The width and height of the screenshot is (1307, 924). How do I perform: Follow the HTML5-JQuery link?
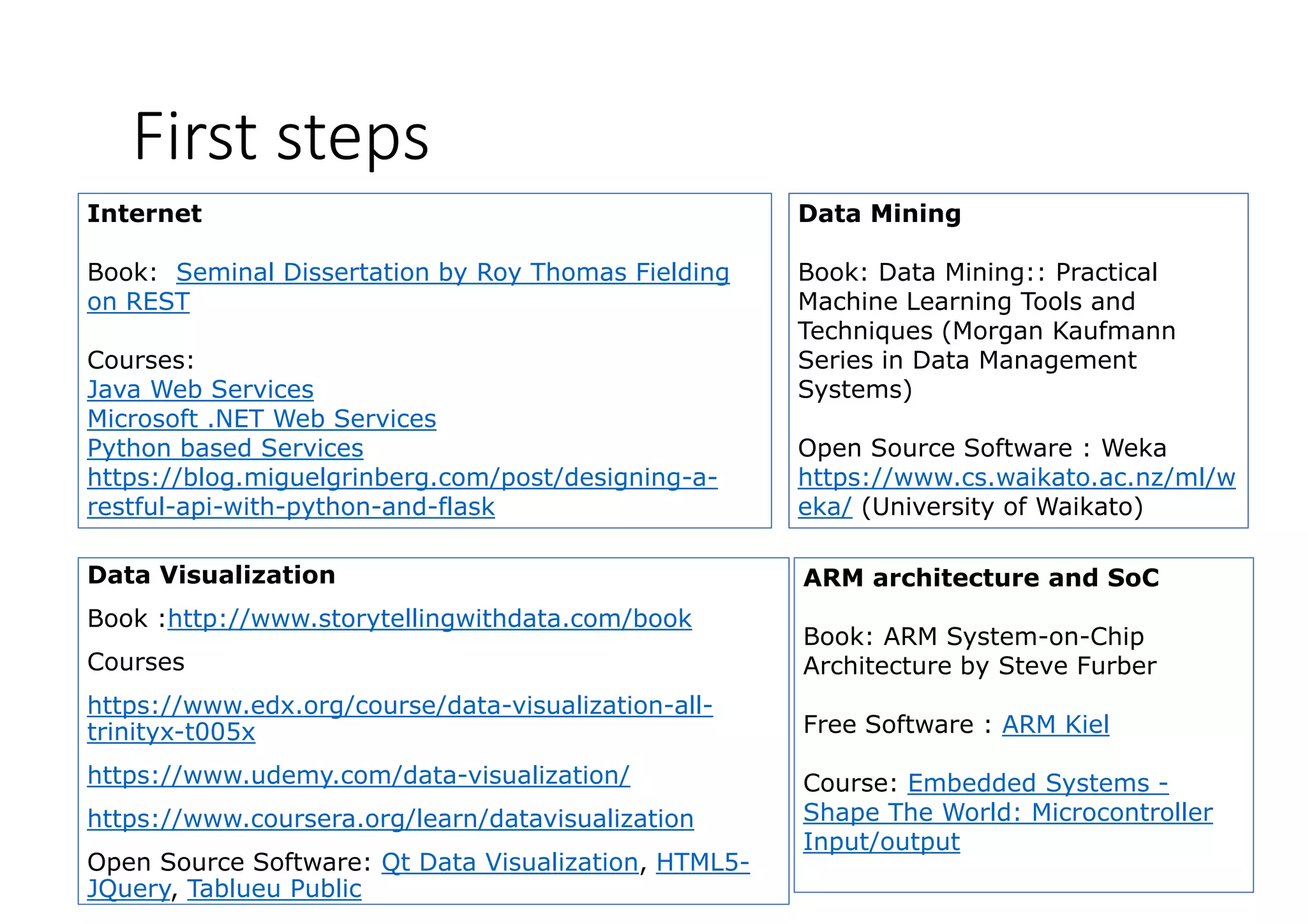(x=703, y=862)
